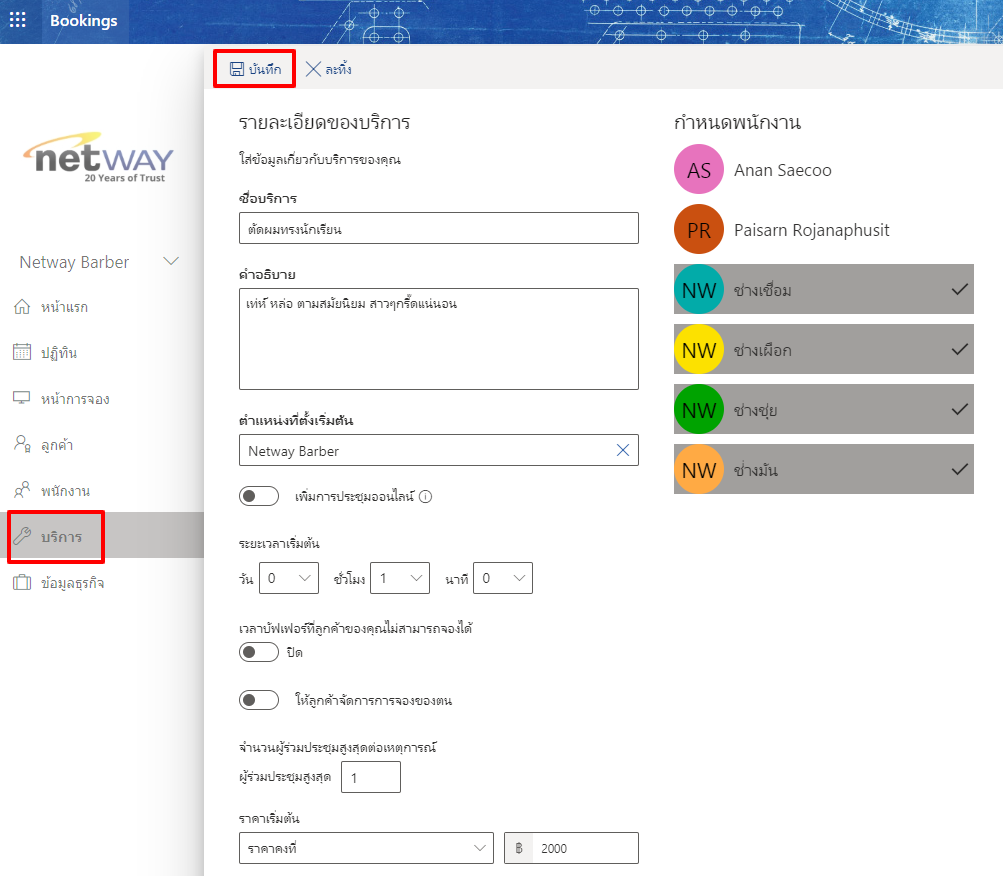Viewport: 1003px width, 876px height.
Task: Expand the fixed price type dropdown
Action: [x=366, y=848]
